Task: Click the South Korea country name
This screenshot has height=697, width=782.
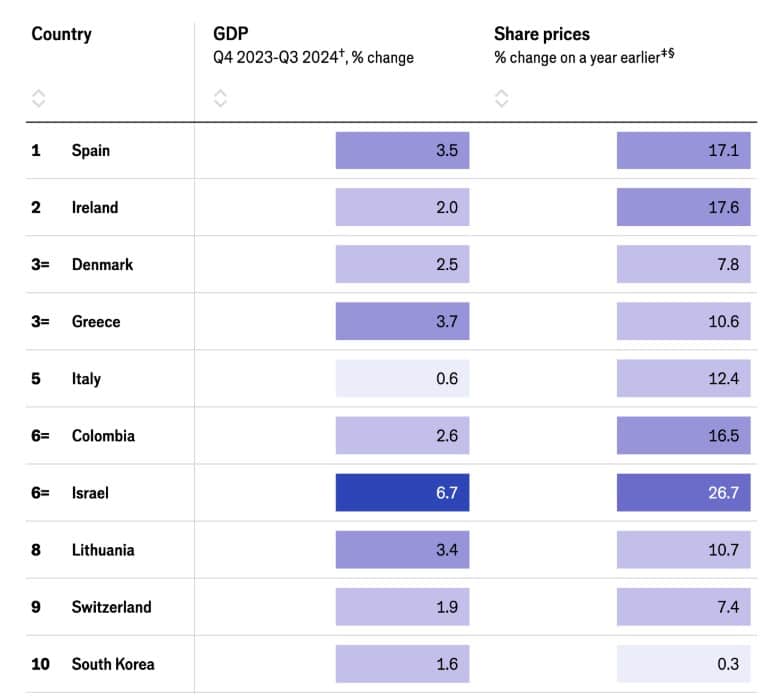Action: click(x=113, y=664)
